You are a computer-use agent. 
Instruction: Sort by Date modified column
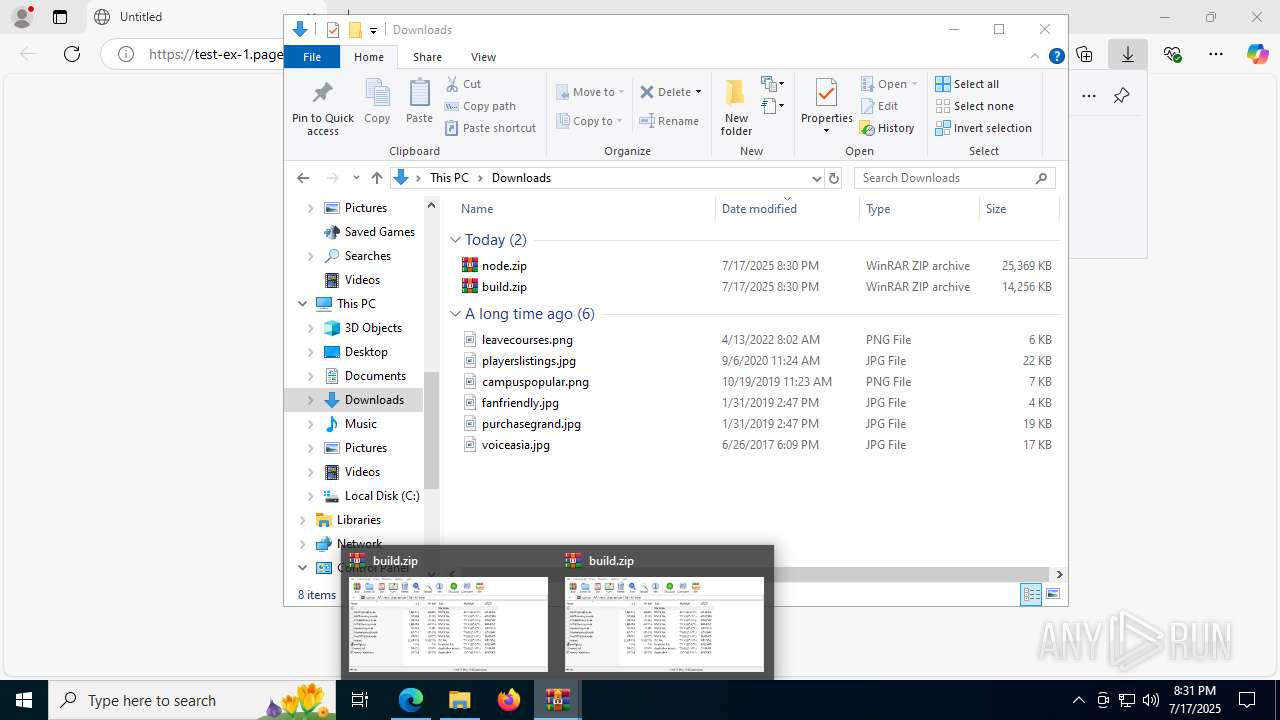point(786,209)
